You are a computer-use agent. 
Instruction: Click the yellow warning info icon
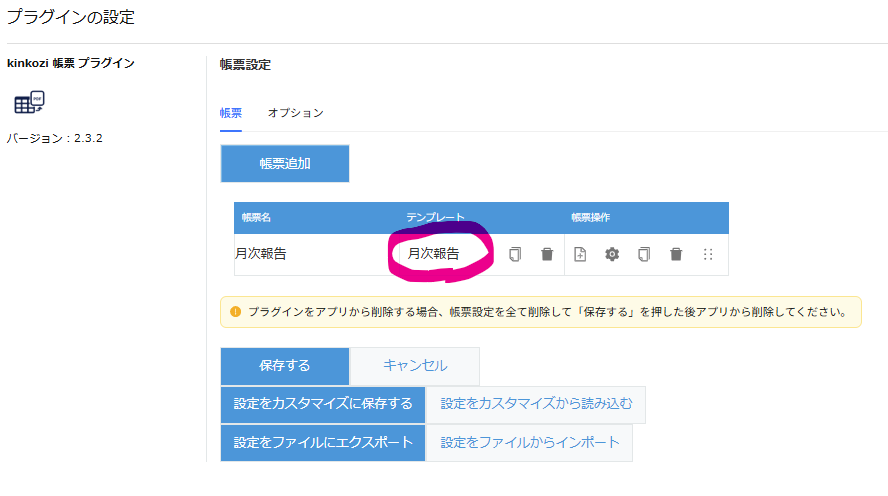tap(234, 312)
